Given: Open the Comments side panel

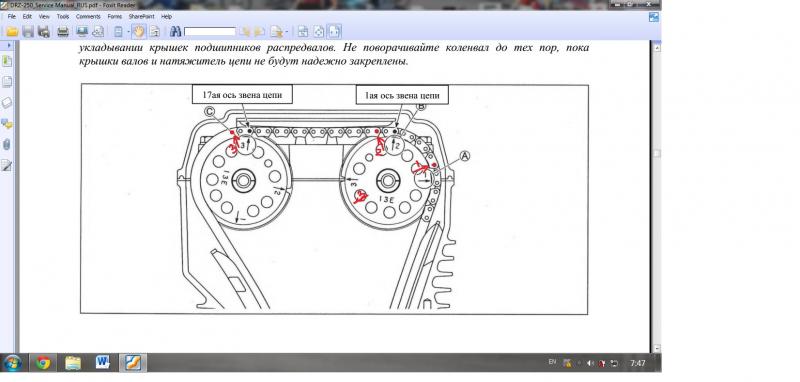Looking at the screenshot, I should tap(7, 124).
